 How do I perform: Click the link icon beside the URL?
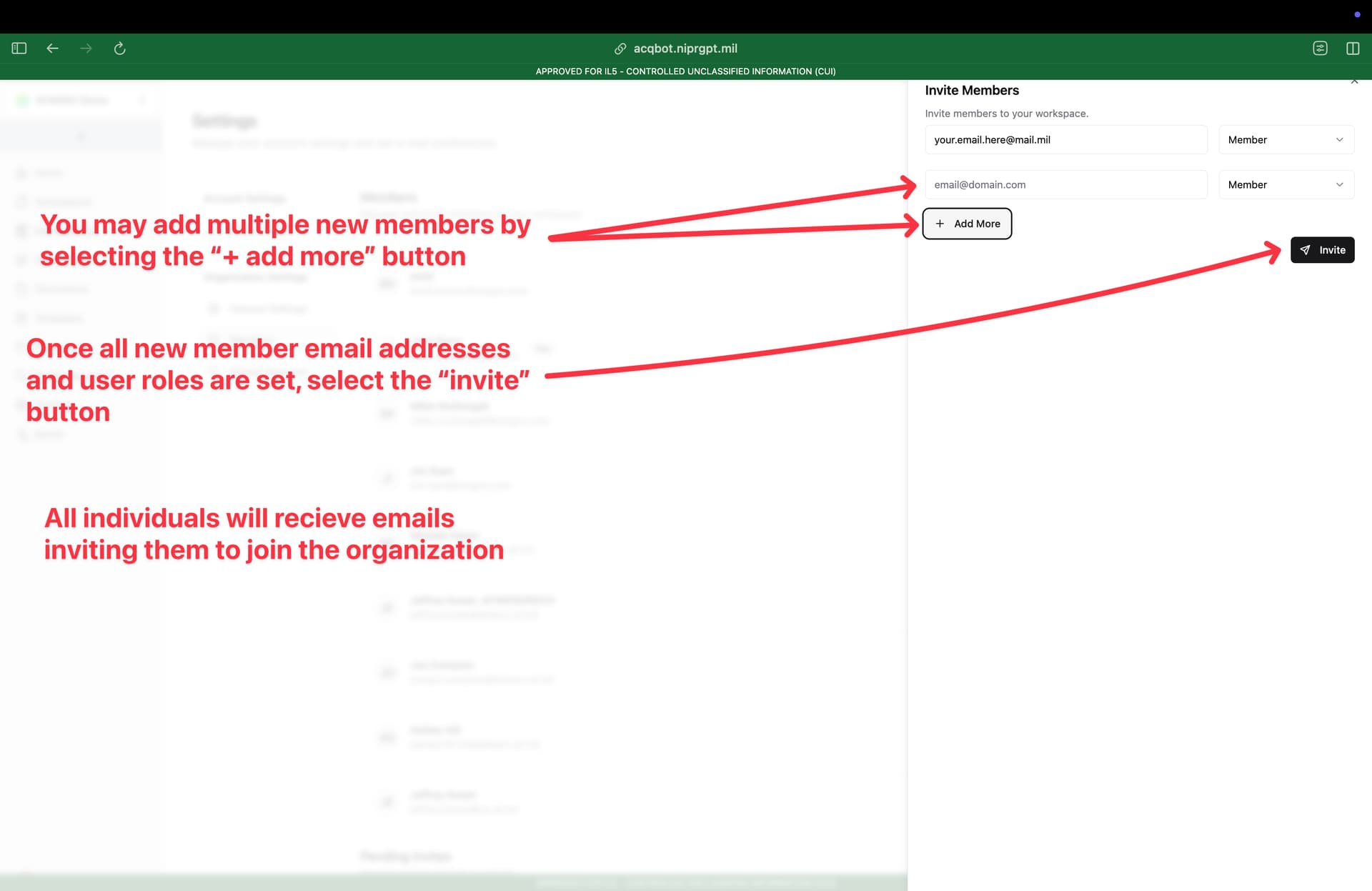(620, 49)
